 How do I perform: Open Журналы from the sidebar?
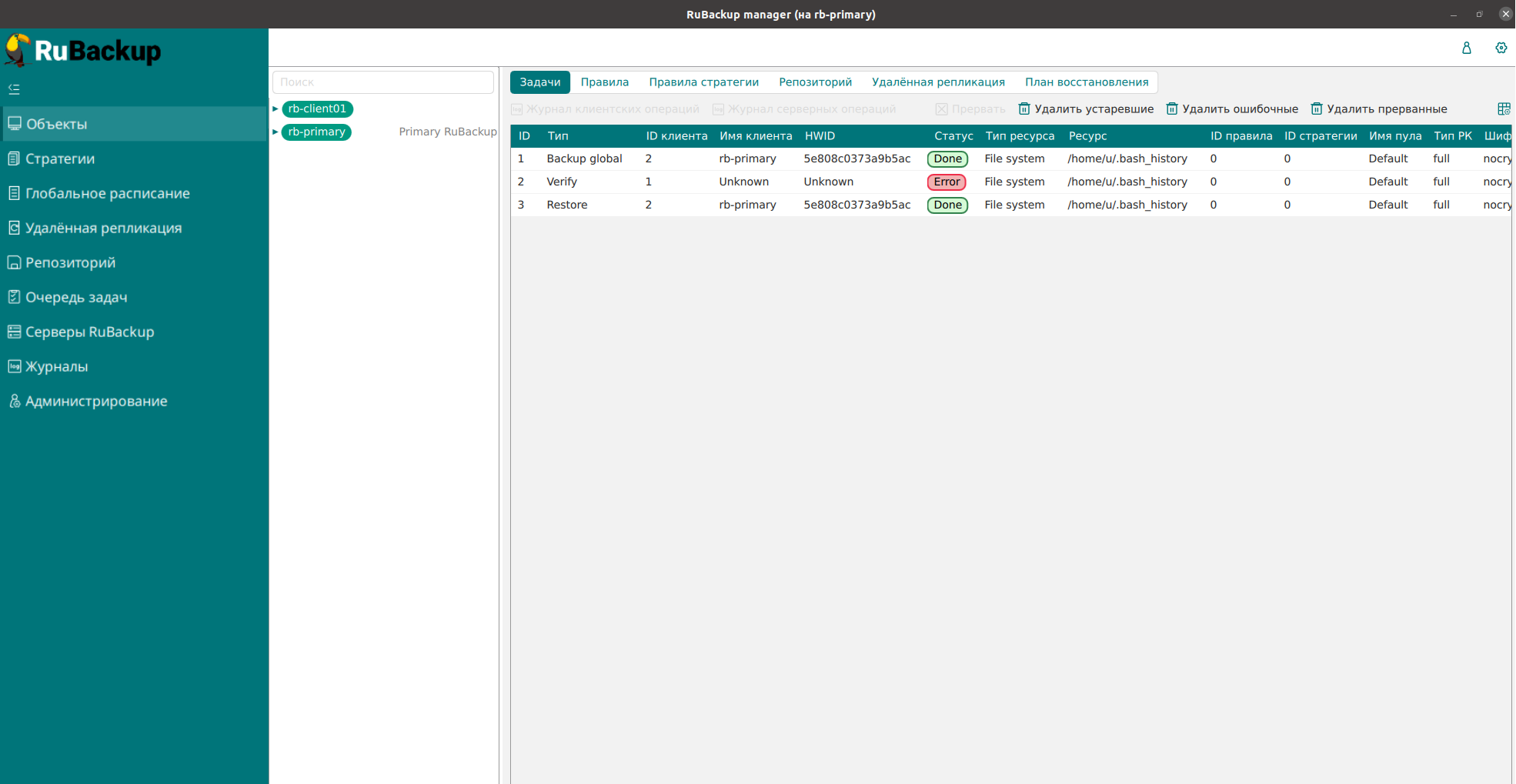(x=56, y=366)
